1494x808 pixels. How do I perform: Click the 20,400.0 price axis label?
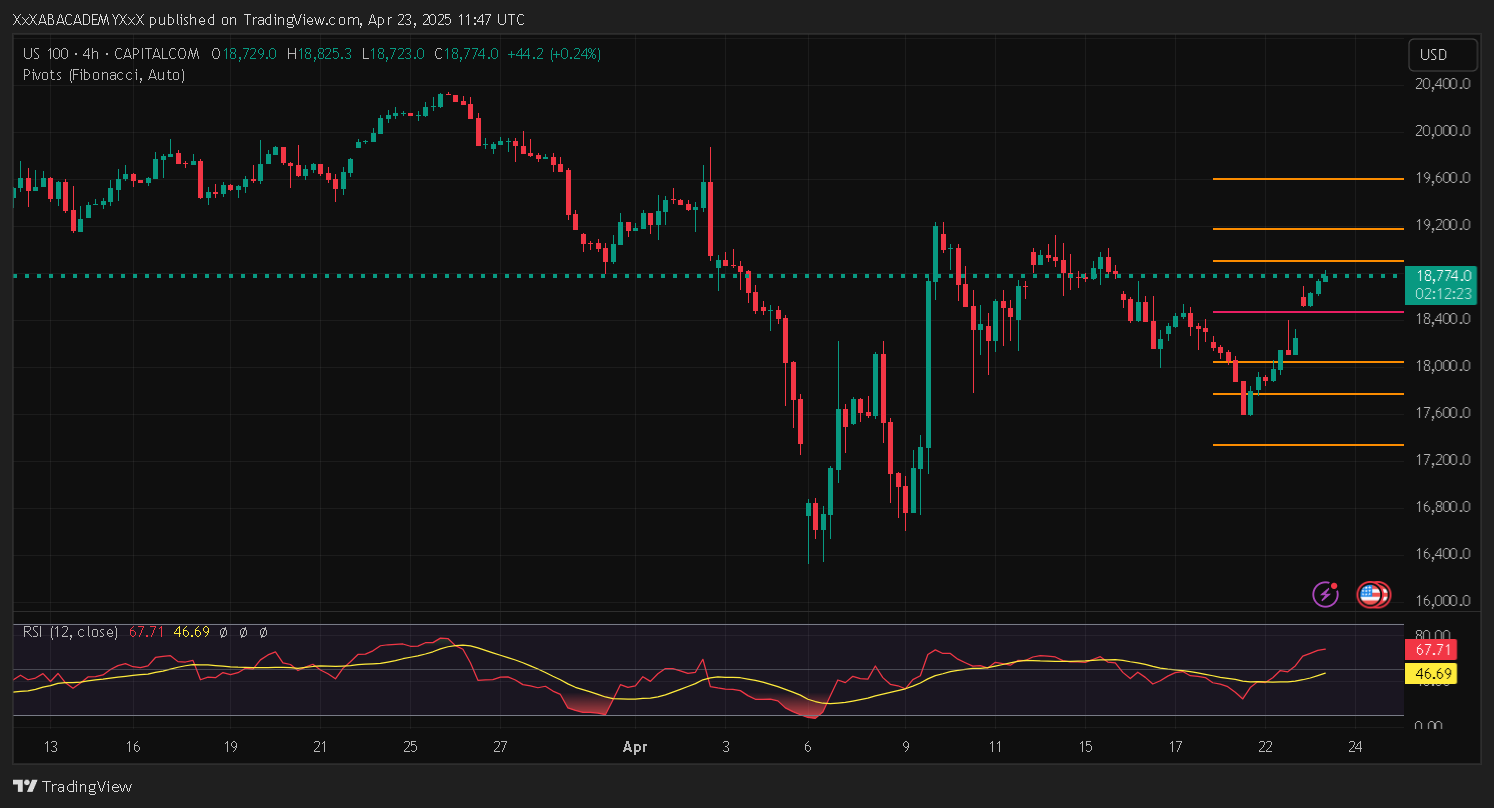1442,84
